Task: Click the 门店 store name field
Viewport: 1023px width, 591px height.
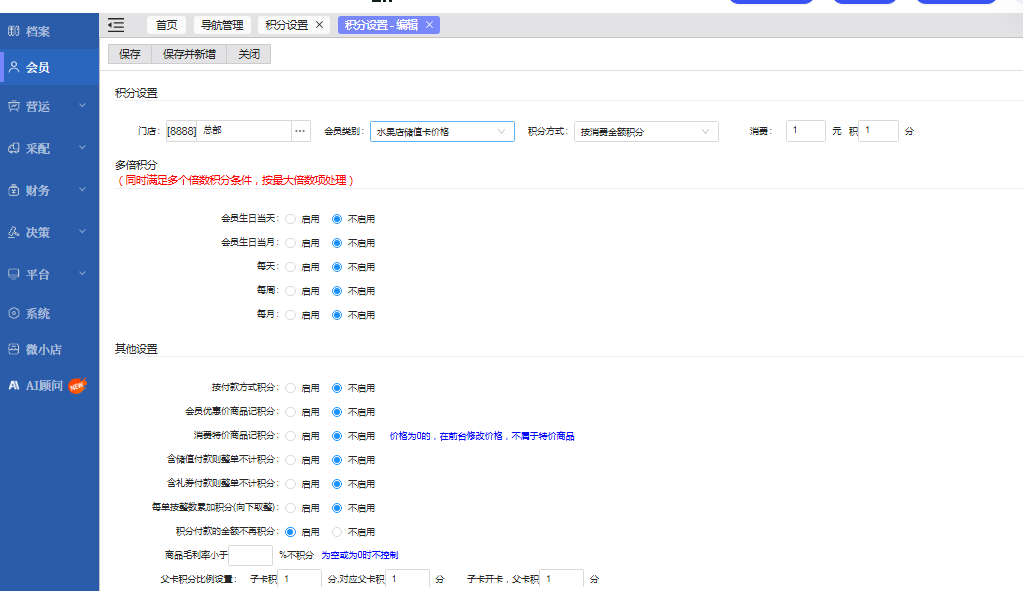Action: [243, 131]
